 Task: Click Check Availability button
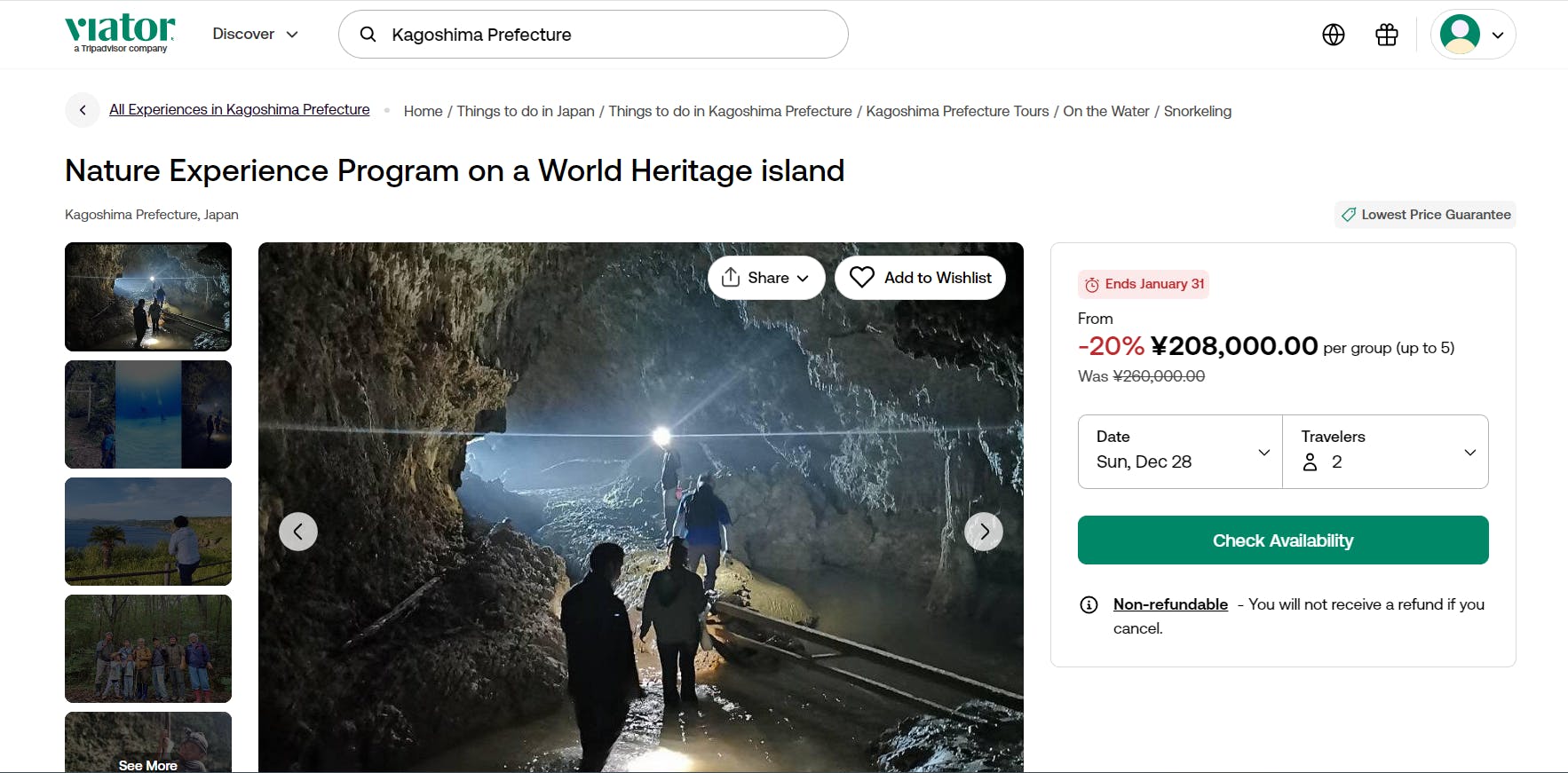[x=1282, y=540]
